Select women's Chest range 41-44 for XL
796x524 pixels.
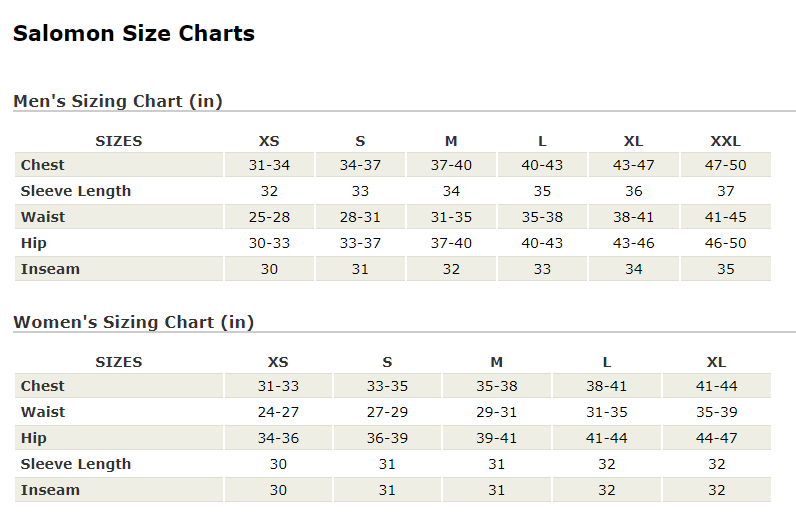click(716, 386)
